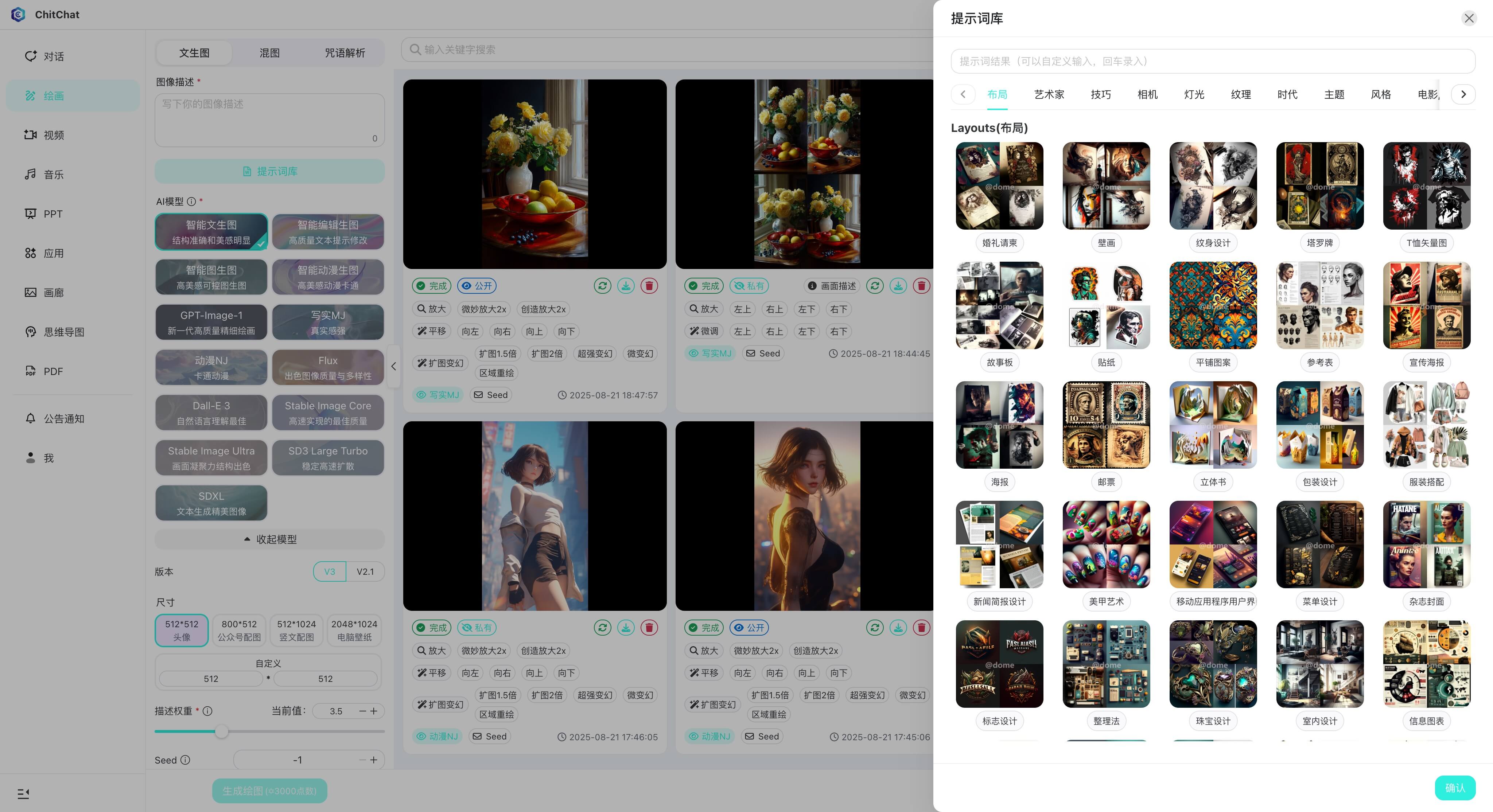
Task: Toggle the 公开 visibility on first flower image
Action: click(x=477, y=285)
